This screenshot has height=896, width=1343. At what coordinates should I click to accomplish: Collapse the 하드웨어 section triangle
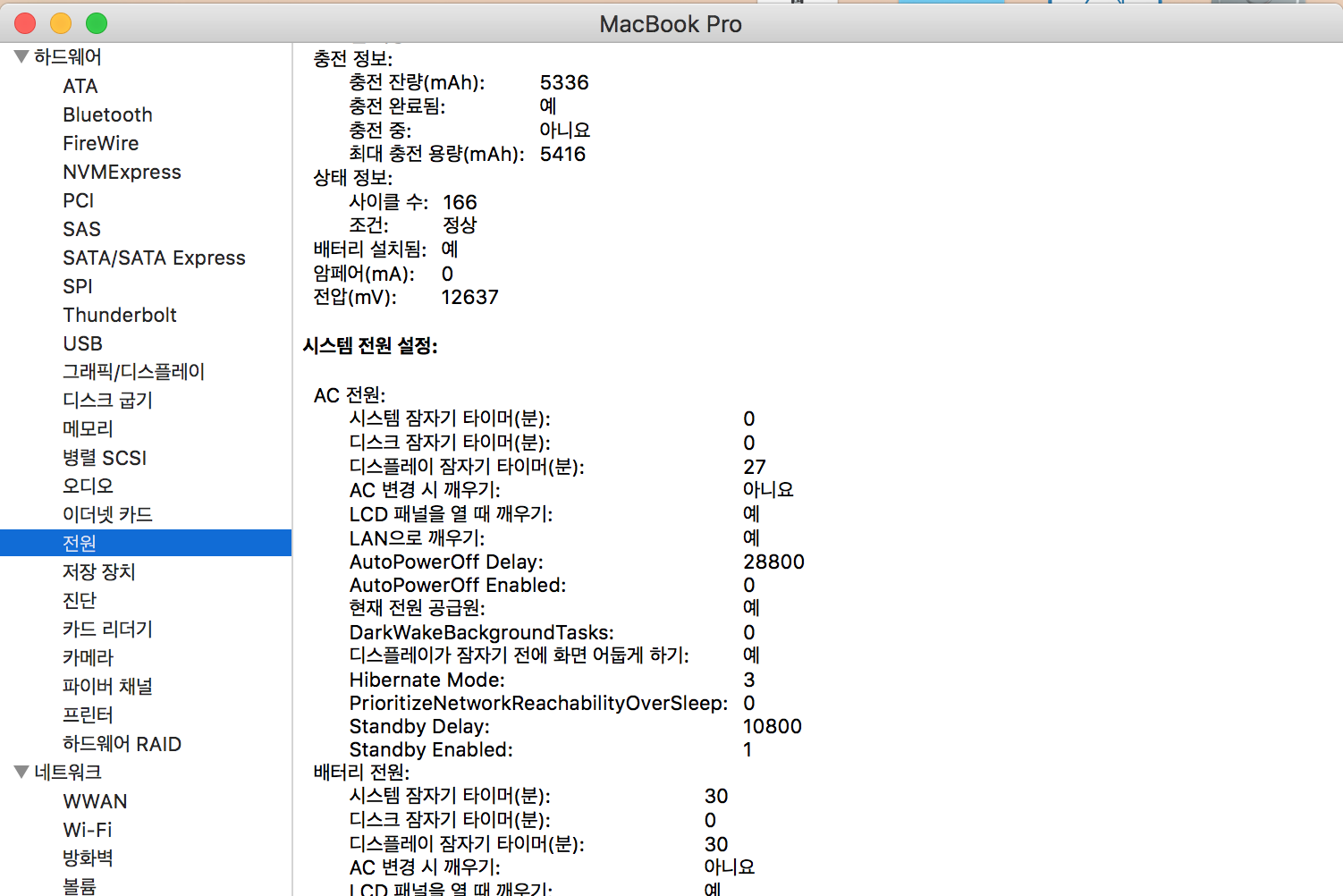pos(21,56)
